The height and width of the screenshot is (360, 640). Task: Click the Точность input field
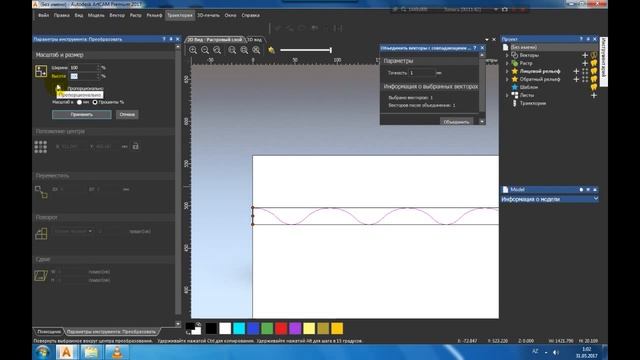pyautogui.click(x=422, y=73)
